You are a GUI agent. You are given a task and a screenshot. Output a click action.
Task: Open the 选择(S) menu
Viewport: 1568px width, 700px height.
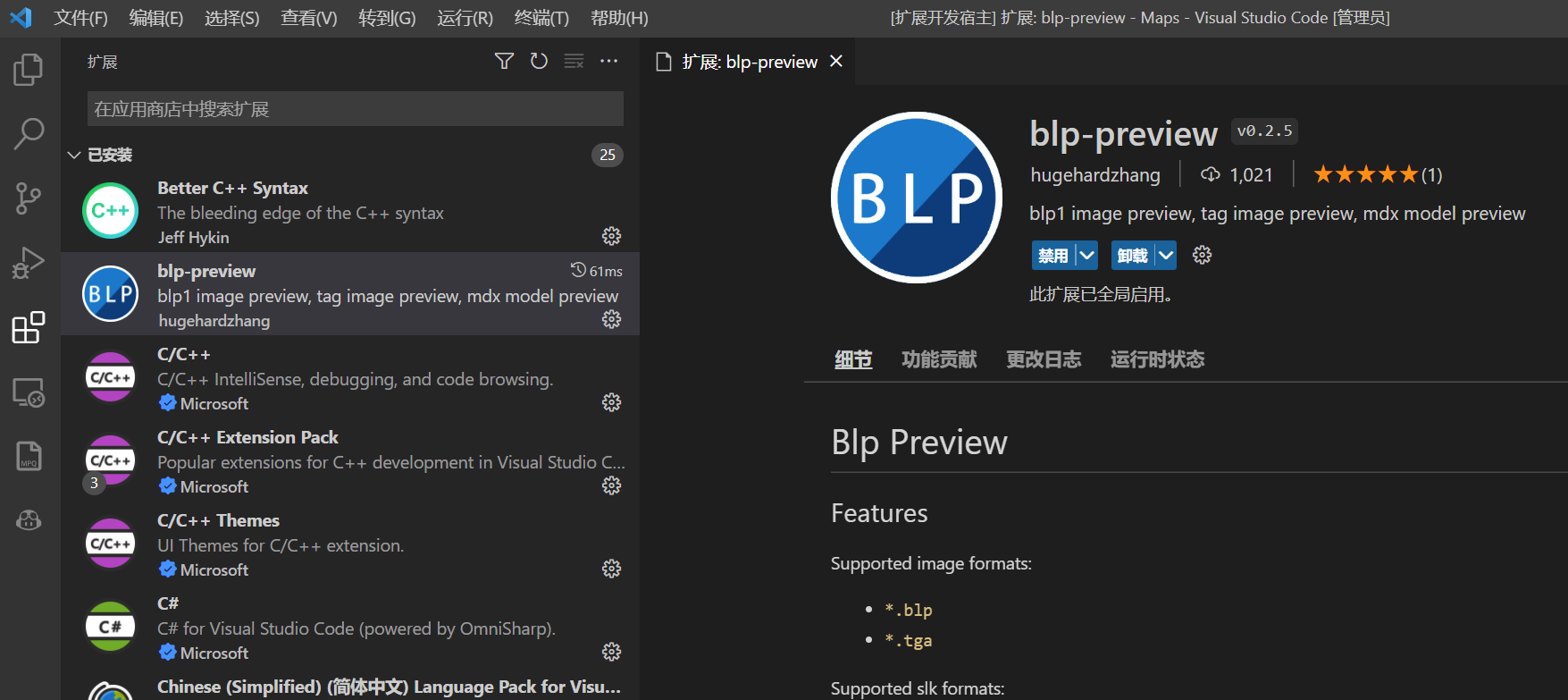(x=232, y=18)
